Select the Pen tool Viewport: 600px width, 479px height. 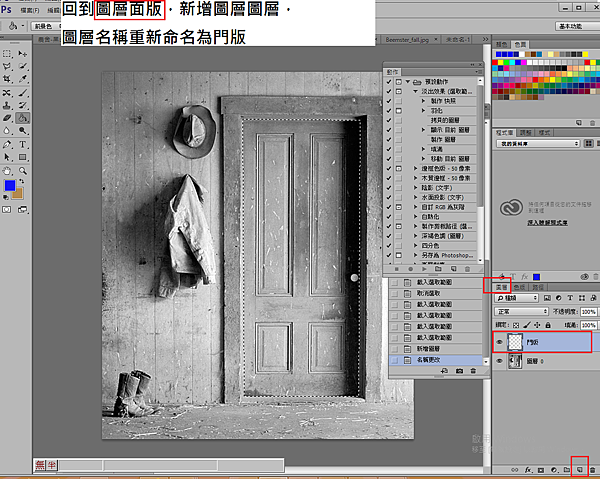[7, 145]
